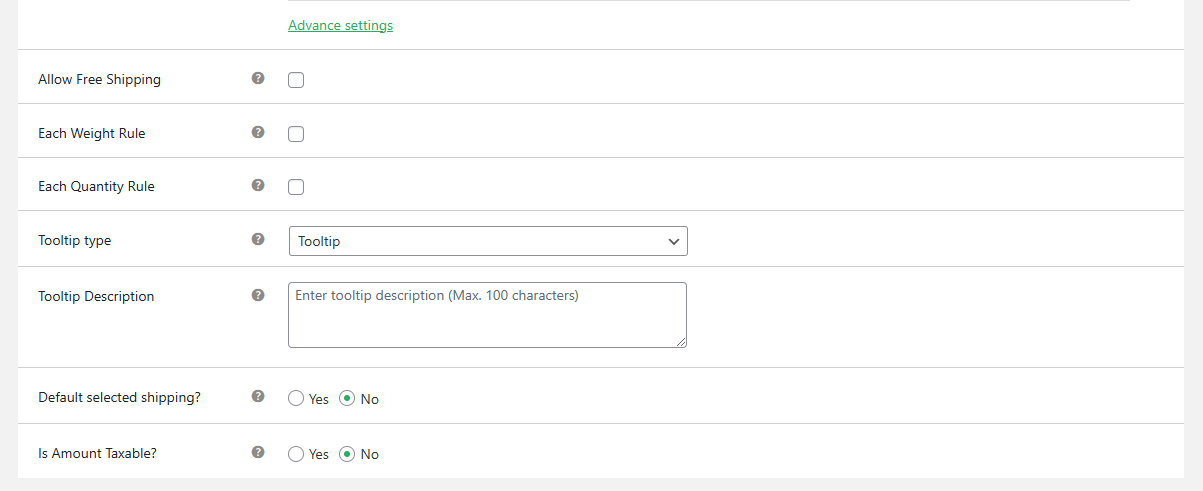Viewport: 1203px width, 491px height.
Task: Click the Default selected shipping? label
Action: tap(119, 397)
